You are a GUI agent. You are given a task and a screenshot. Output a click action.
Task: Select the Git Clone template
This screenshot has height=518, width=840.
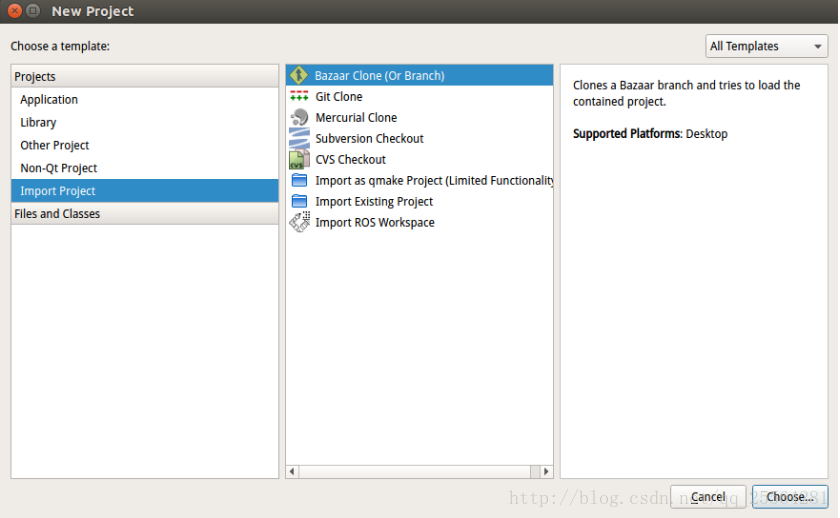(419, 96)
